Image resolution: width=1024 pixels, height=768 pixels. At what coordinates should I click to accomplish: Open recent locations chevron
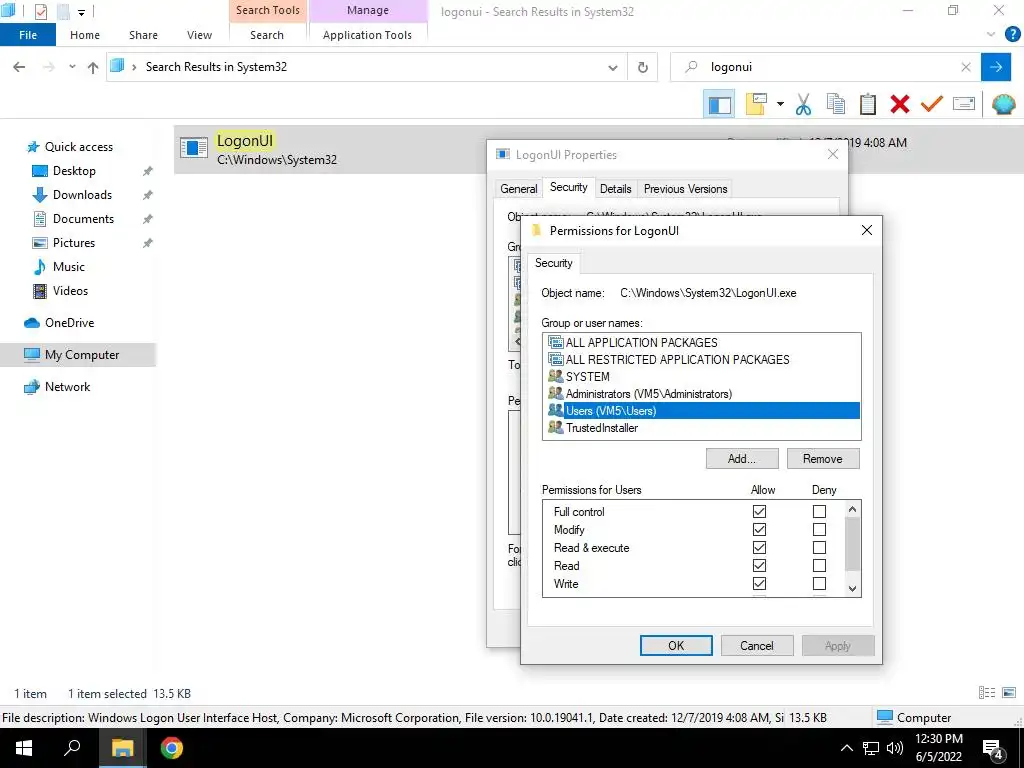coord(72,67)
